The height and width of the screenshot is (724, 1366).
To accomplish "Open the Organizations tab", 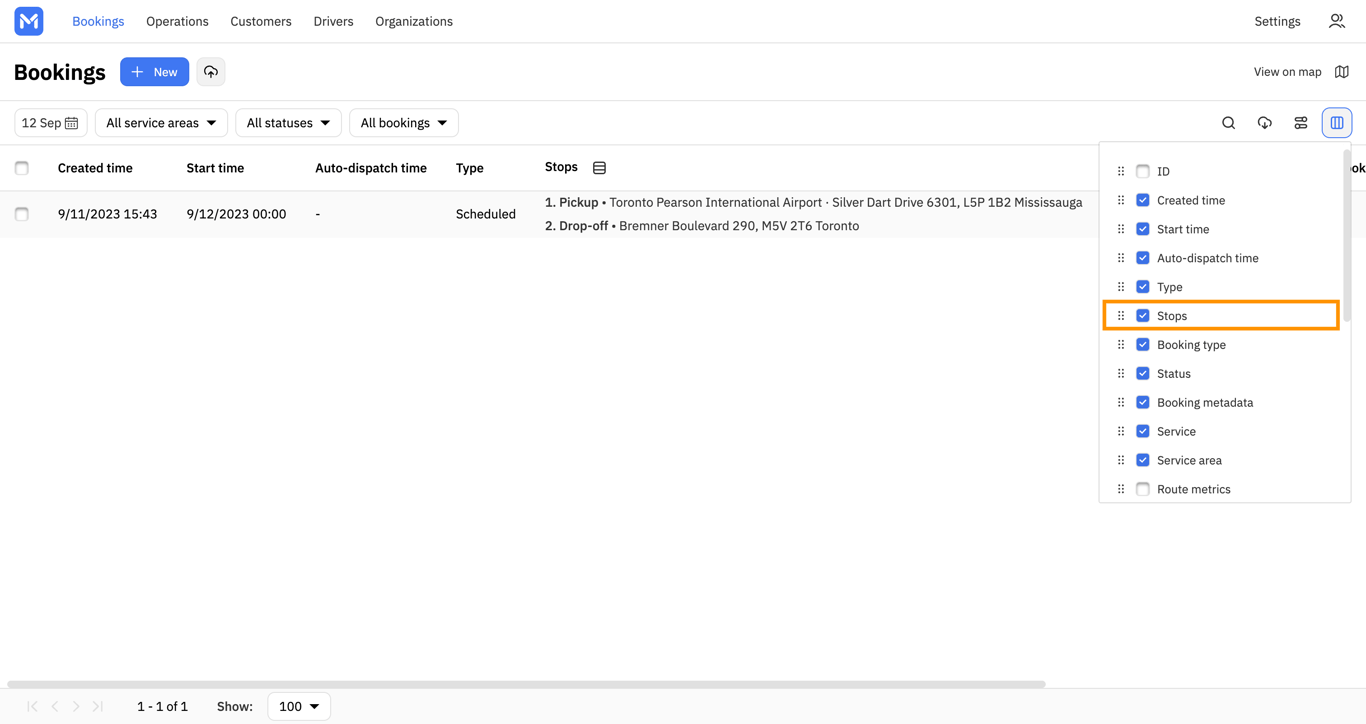I will point(414,21).
